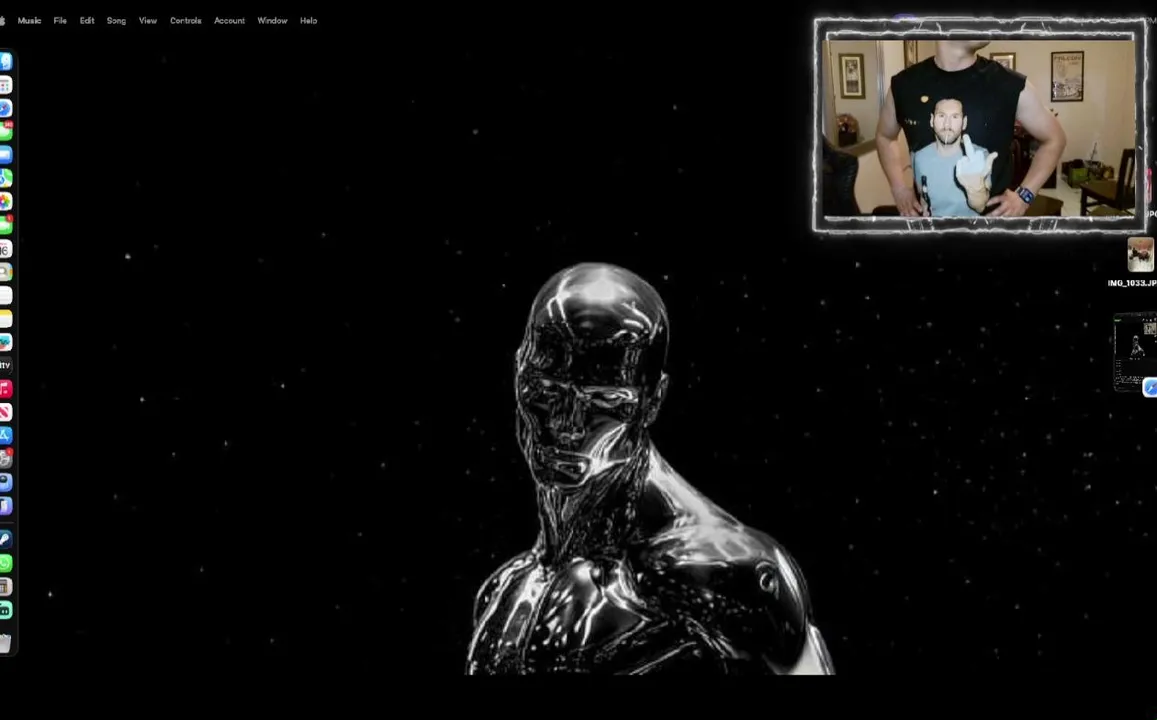Select the dark screenshot file on desktop
1157x720 pixels.
(1135, 352)
